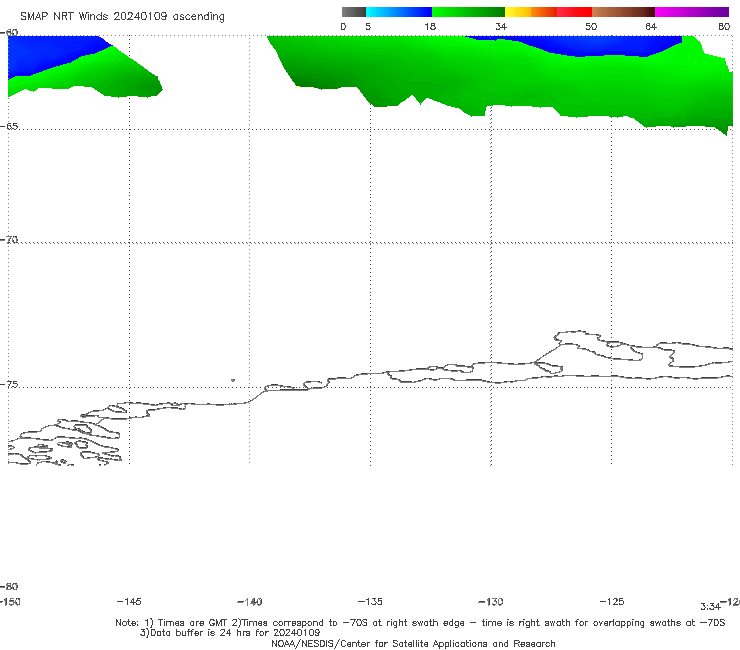Click the color bar label '34'
This screenshot has height=650, width=740.
click(x=501, y=26)
